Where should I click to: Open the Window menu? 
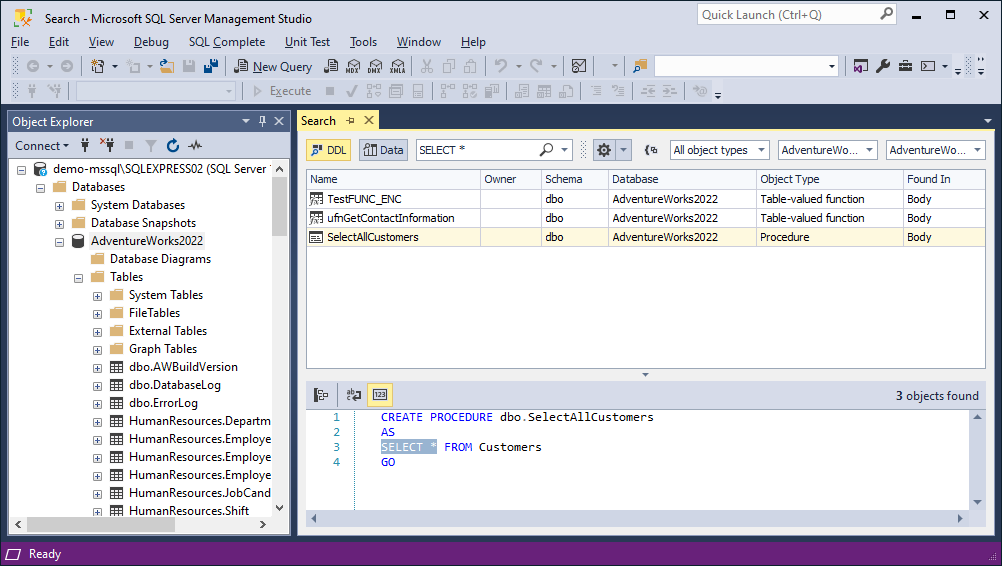(x=419, y=42)
